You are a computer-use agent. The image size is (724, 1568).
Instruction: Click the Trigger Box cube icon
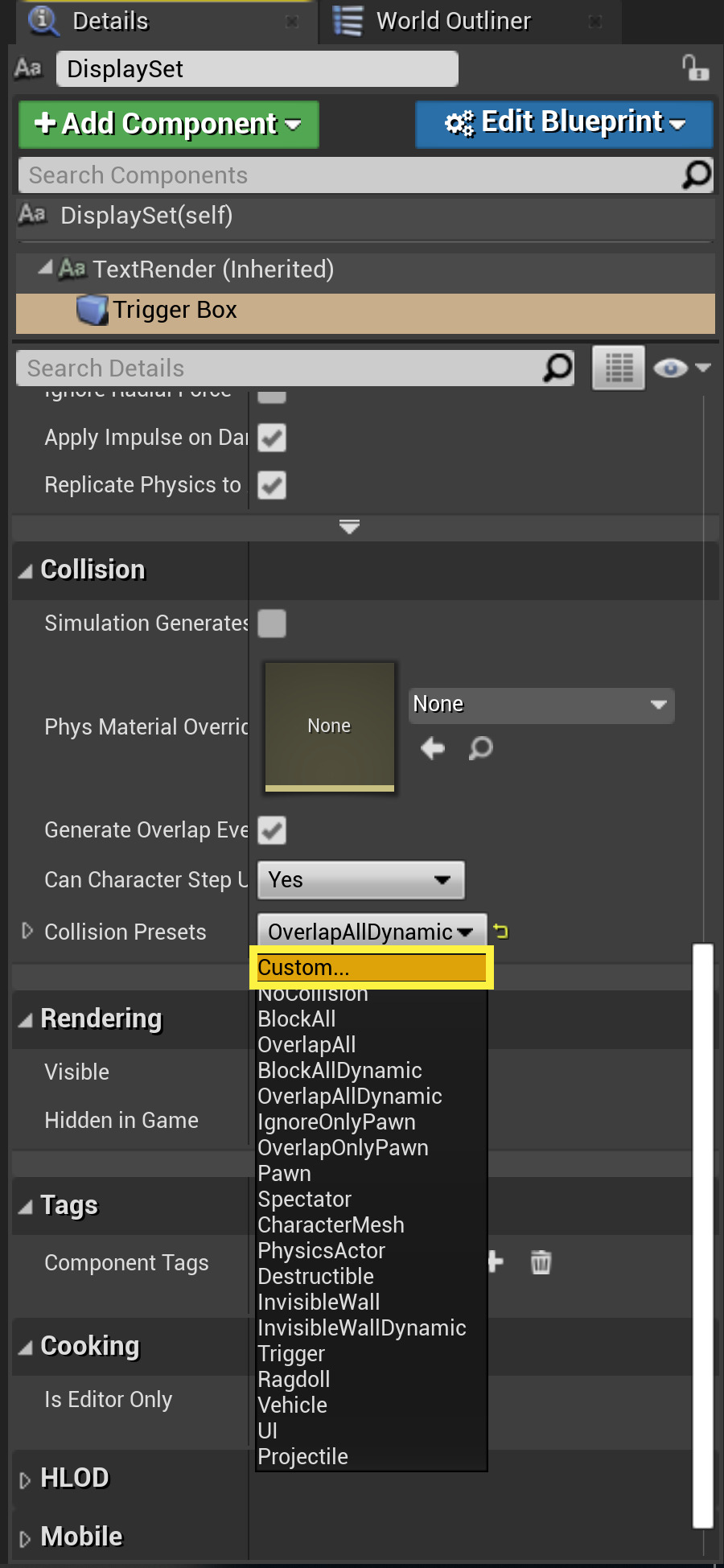click(x=93, y=310)
